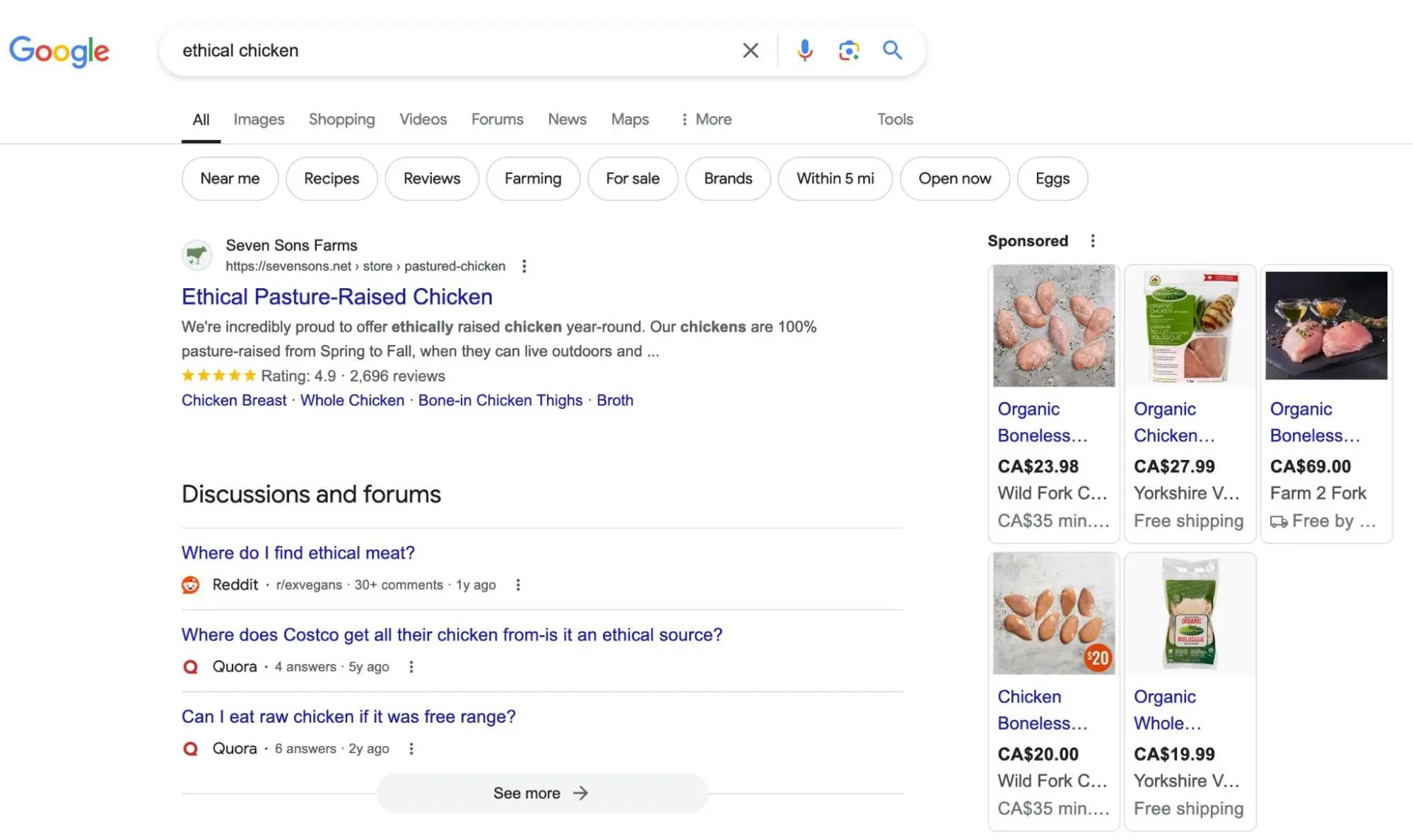Click the Seven Sons Farms cow favicon
1413x840 pixels.
tap(197, 255)
